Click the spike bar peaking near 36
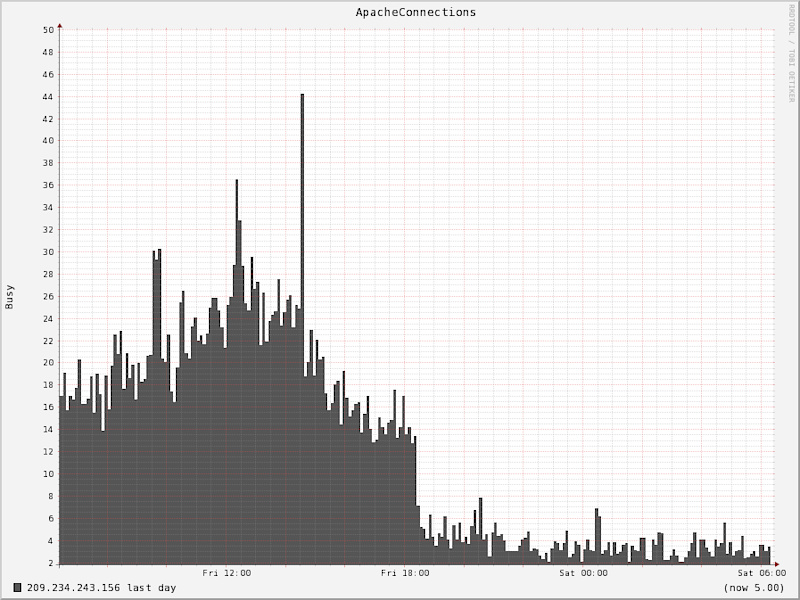 tap(237, 372)
